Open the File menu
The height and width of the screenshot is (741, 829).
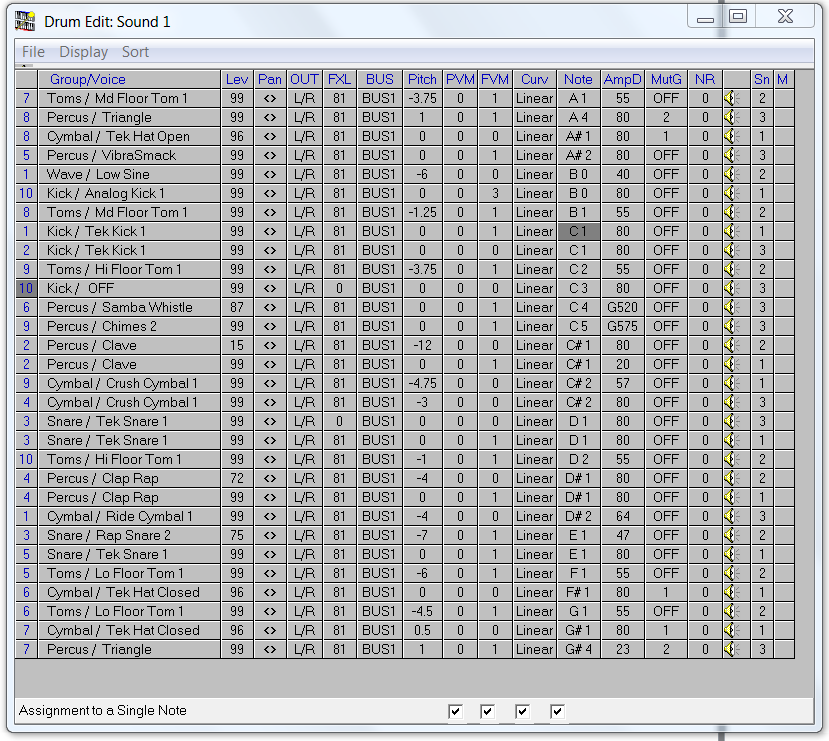[x=33, y=52]
